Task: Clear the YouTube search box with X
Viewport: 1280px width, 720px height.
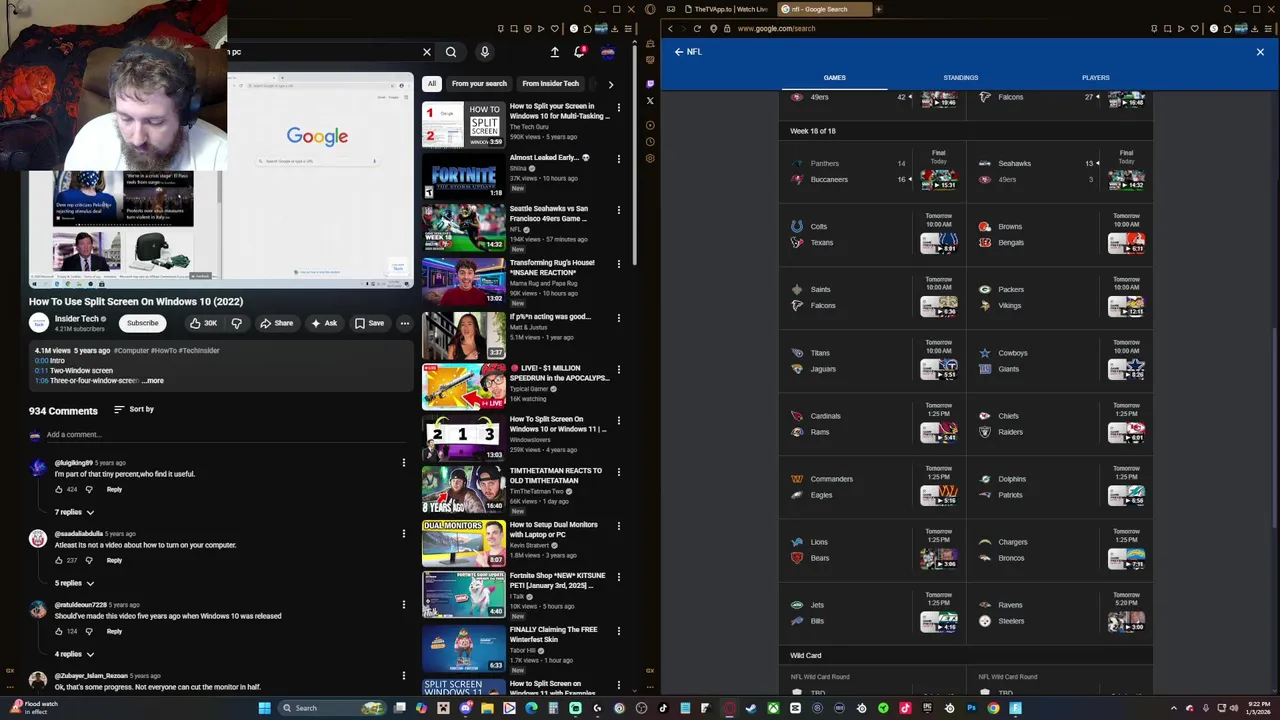Action: pos(427,52)
